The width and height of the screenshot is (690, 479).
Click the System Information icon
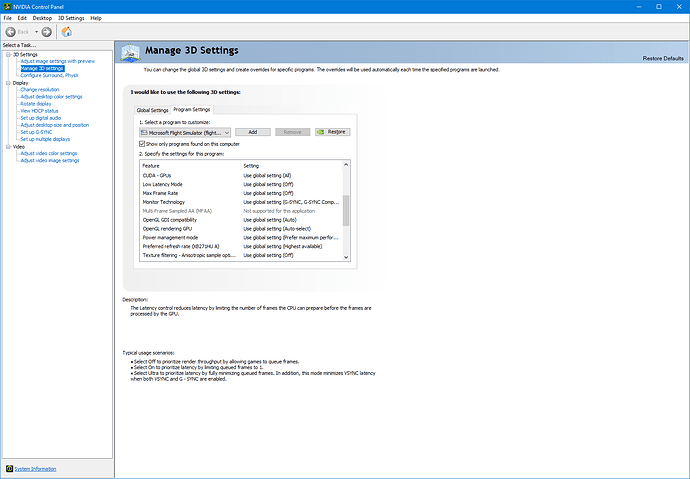click(10, 468)
